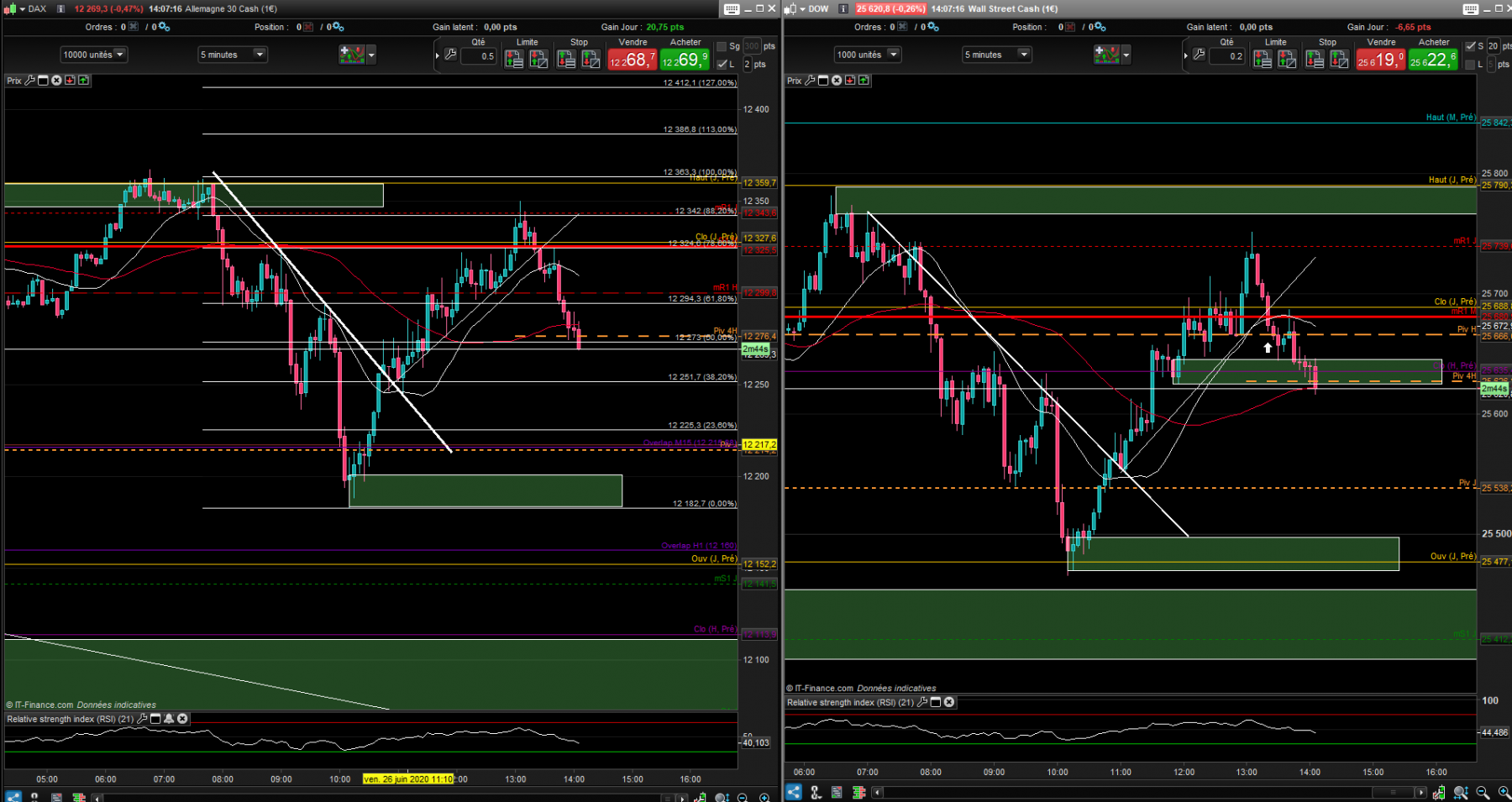Click DAX limit points field 2
1512x802 pixels.
coord(748,64)
